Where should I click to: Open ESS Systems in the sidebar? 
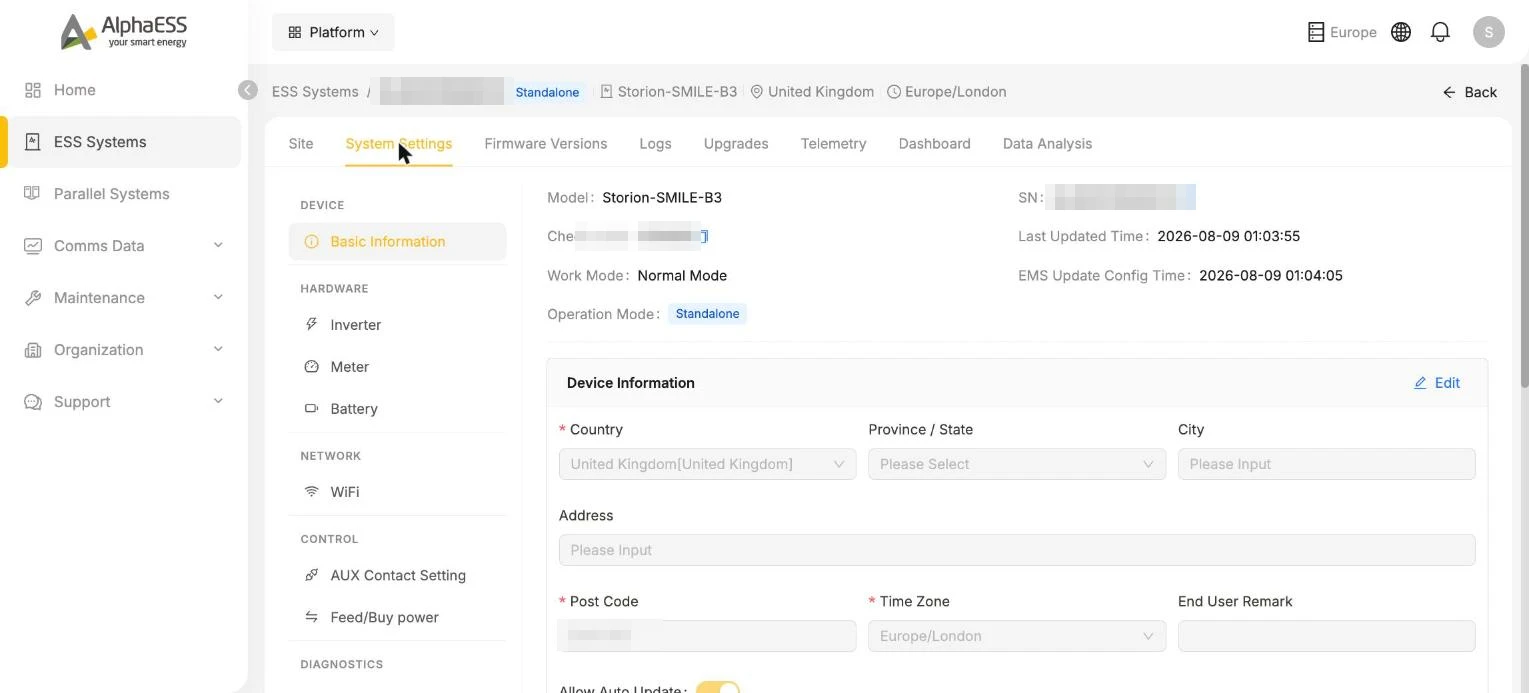pos(124,142)
